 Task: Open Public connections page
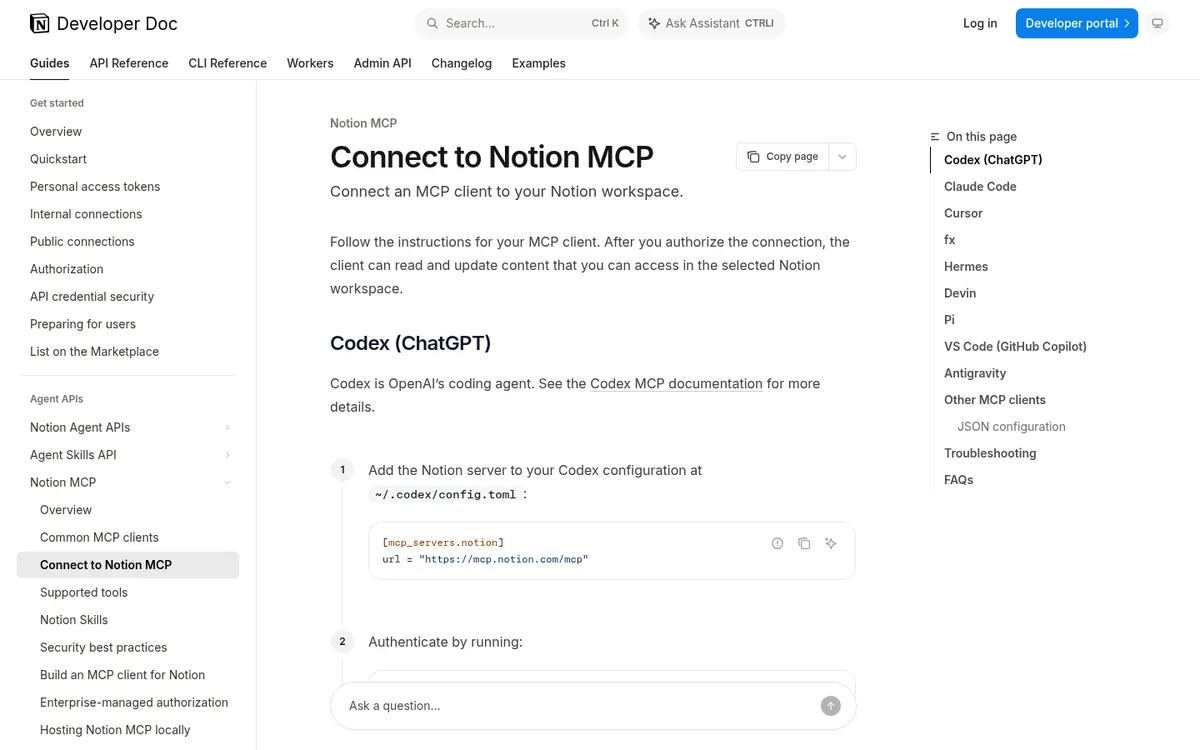pyautogui.click(x=82, y=242)
